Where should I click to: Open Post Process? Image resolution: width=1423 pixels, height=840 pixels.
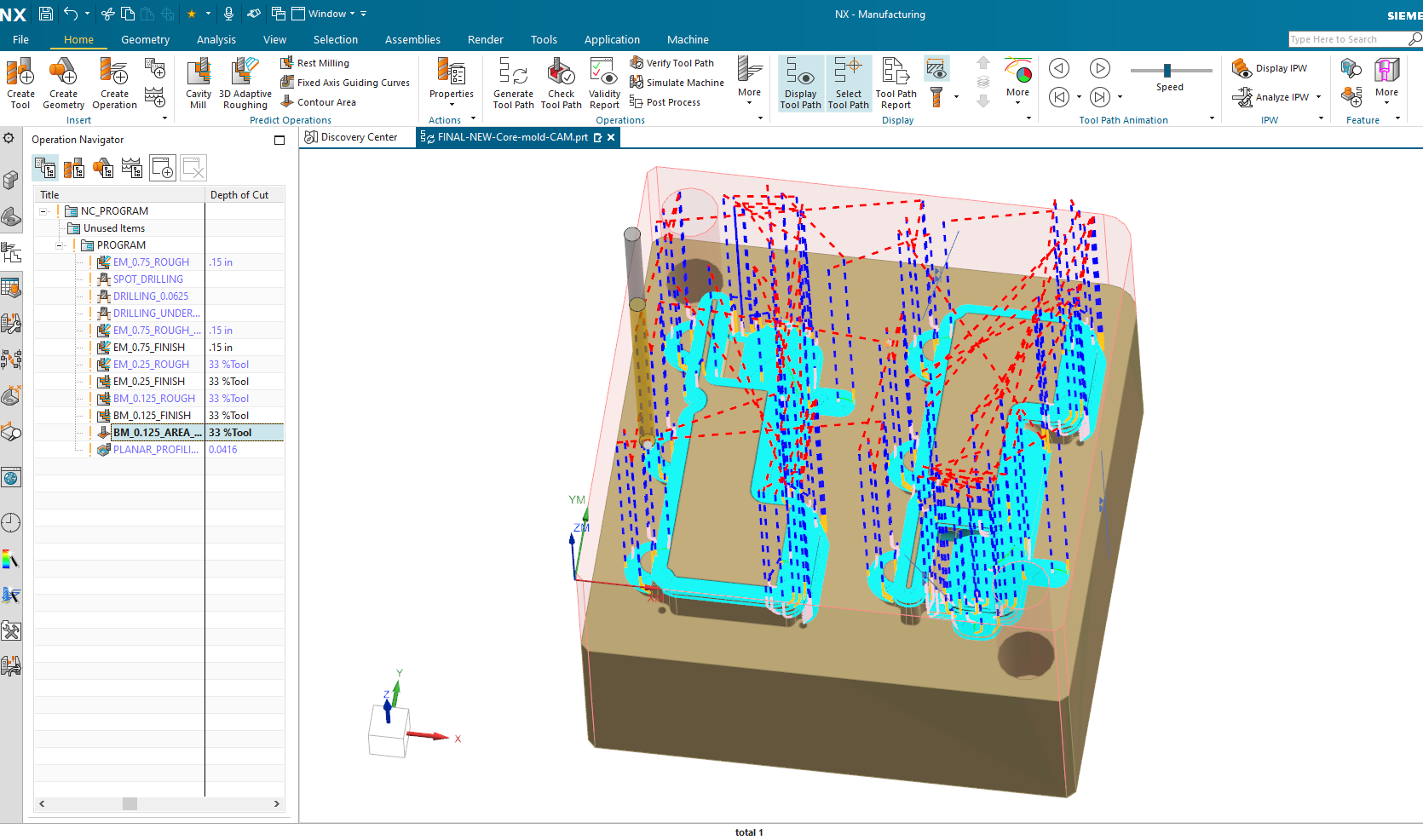pyautogui.click(x=665, y=102)
